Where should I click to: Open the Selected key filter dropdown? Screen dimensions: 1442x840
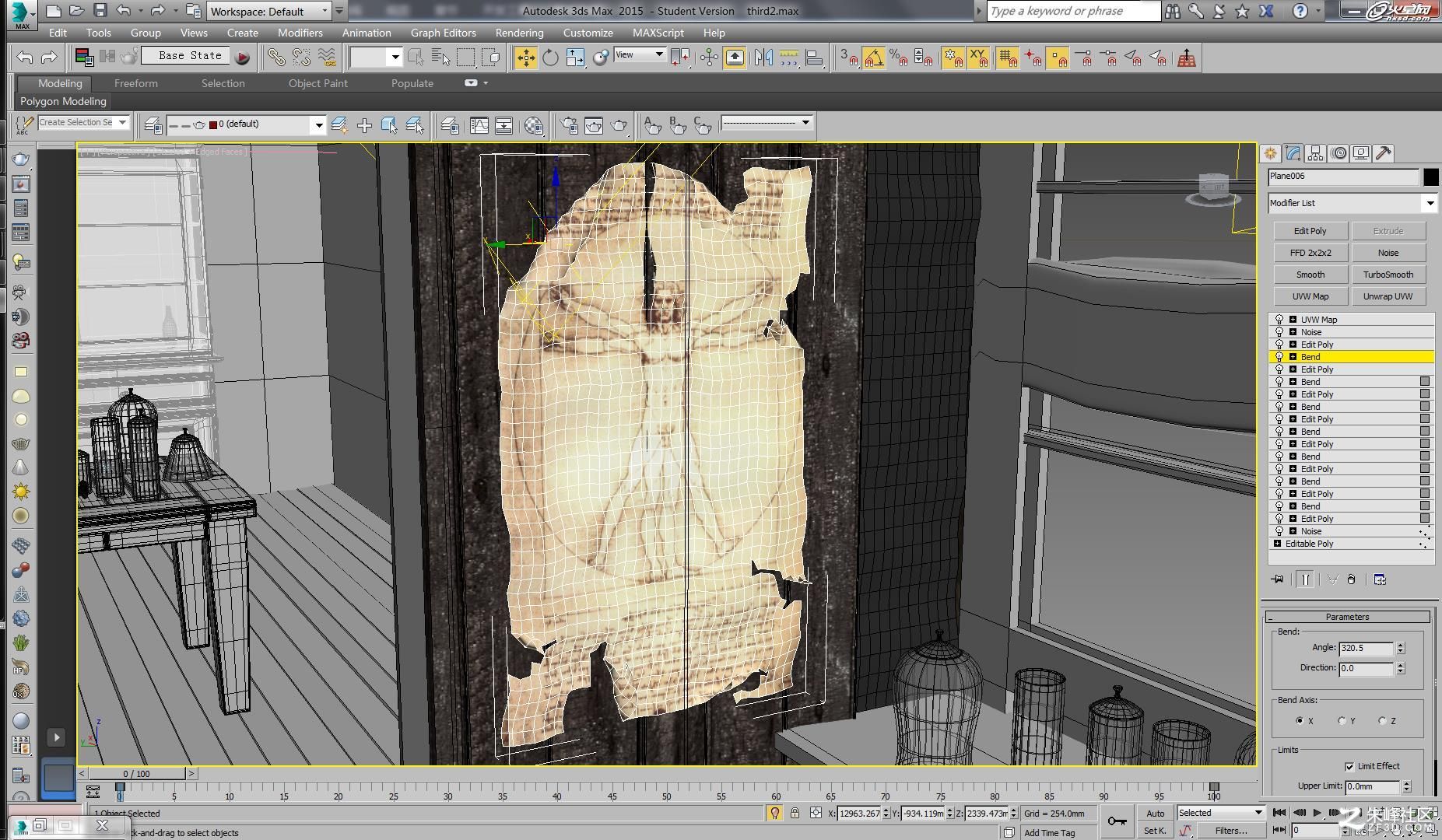(x=1221, y=813)
